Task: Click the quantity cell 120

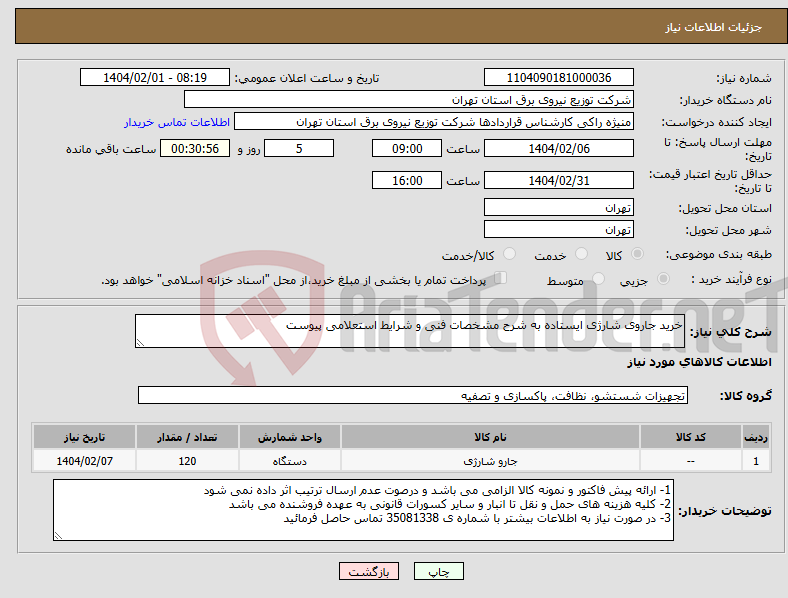Action: (x=187, y=461)
